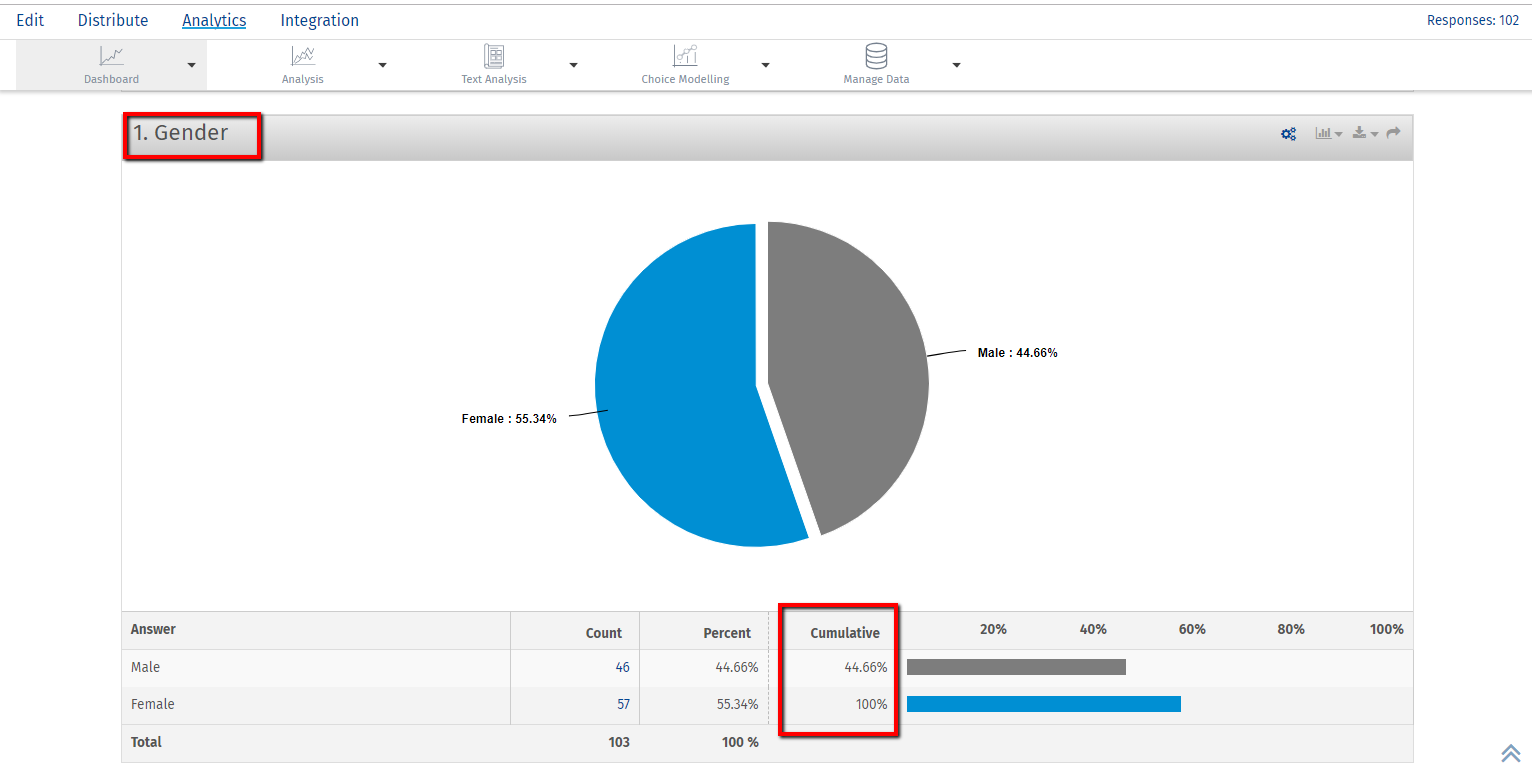The image size is (1532, 782).
Task: Click the share arrow icon on chart panel
Action: (1393, 132)
